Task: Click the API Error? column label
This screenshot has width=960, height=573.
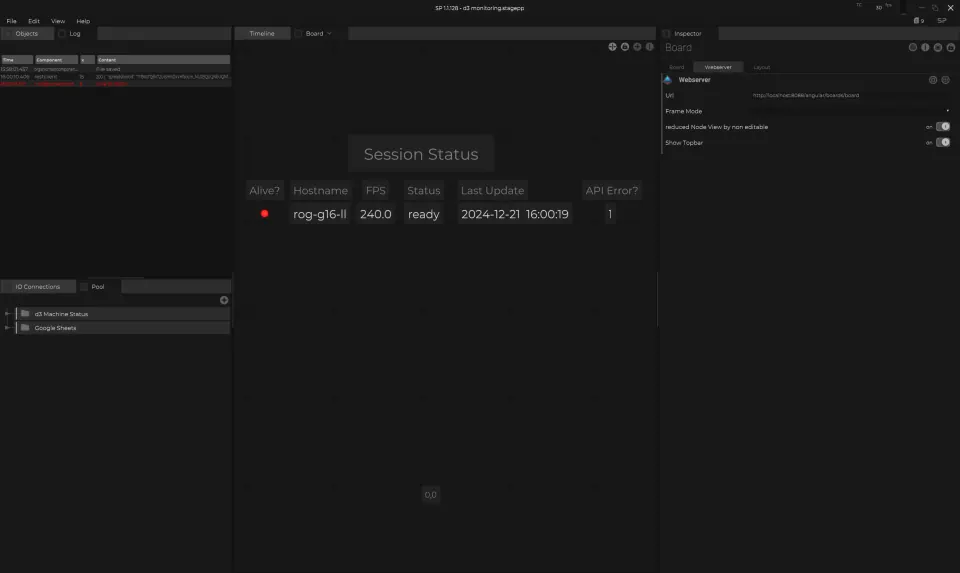Action: (612, 190)
